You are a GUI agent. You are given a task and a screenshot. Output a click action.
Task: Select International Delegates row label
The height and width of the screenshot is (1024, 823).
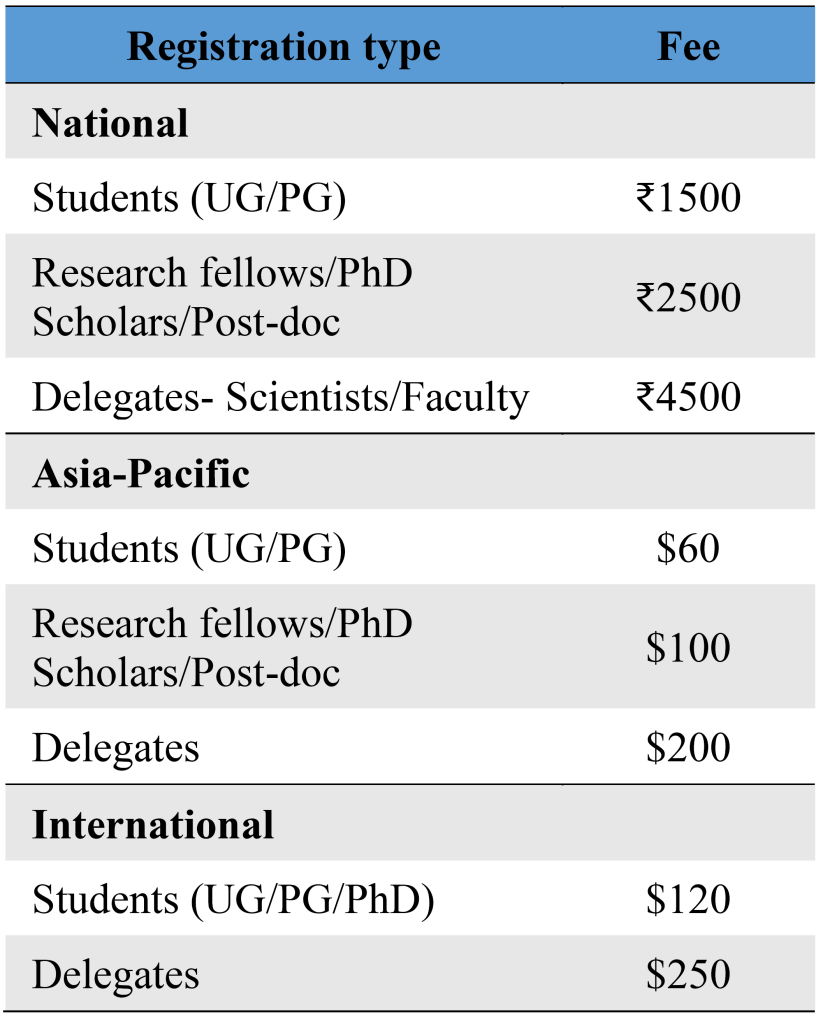116,976
